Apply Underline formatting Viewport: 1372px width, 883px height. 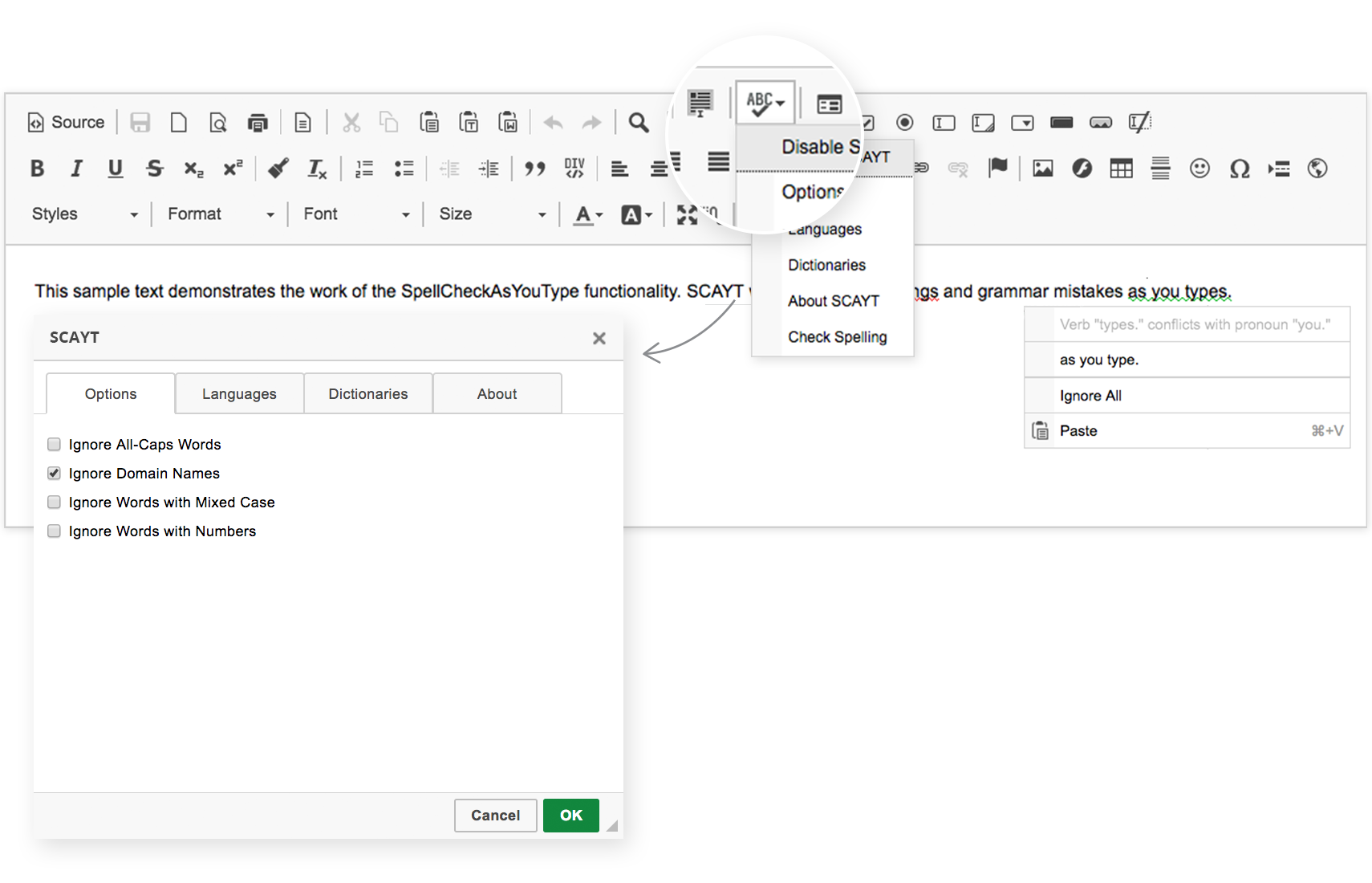coord(116,169)
